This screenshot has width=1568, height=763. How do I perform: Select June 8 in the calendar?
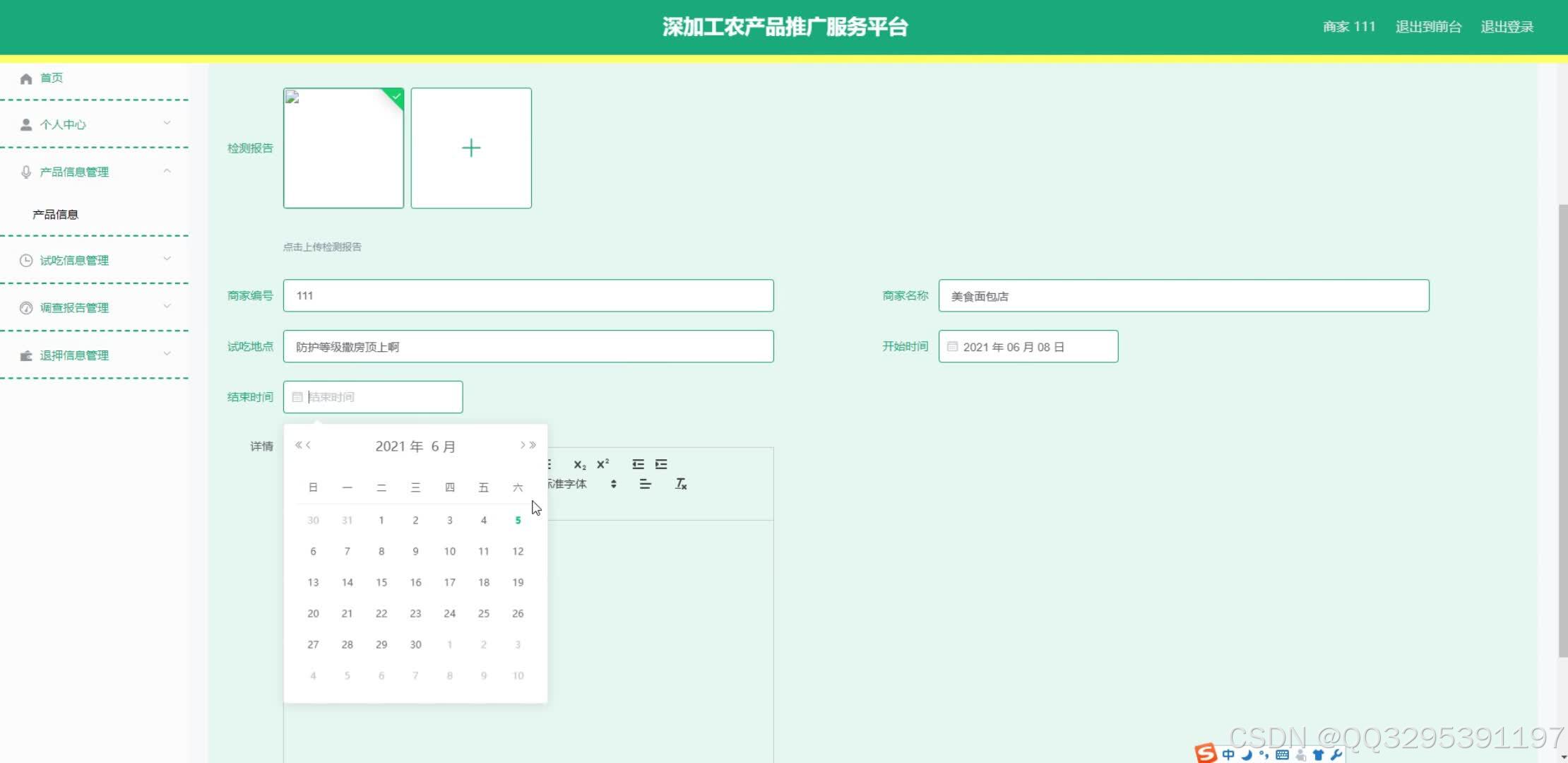tap(381, 551)
